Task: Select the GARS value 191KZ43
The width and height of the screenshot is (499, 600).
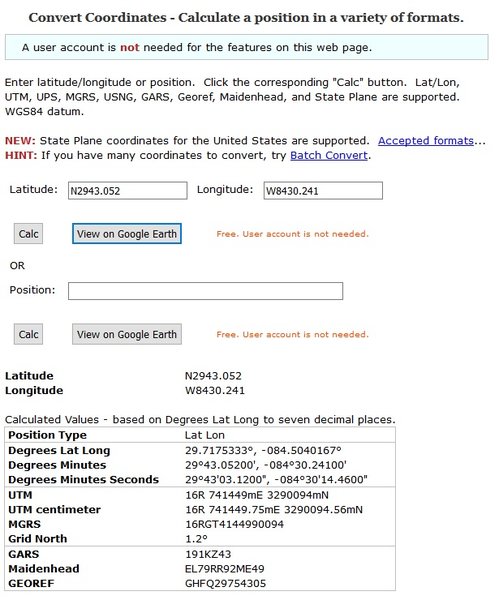Action: coord(208,554)
